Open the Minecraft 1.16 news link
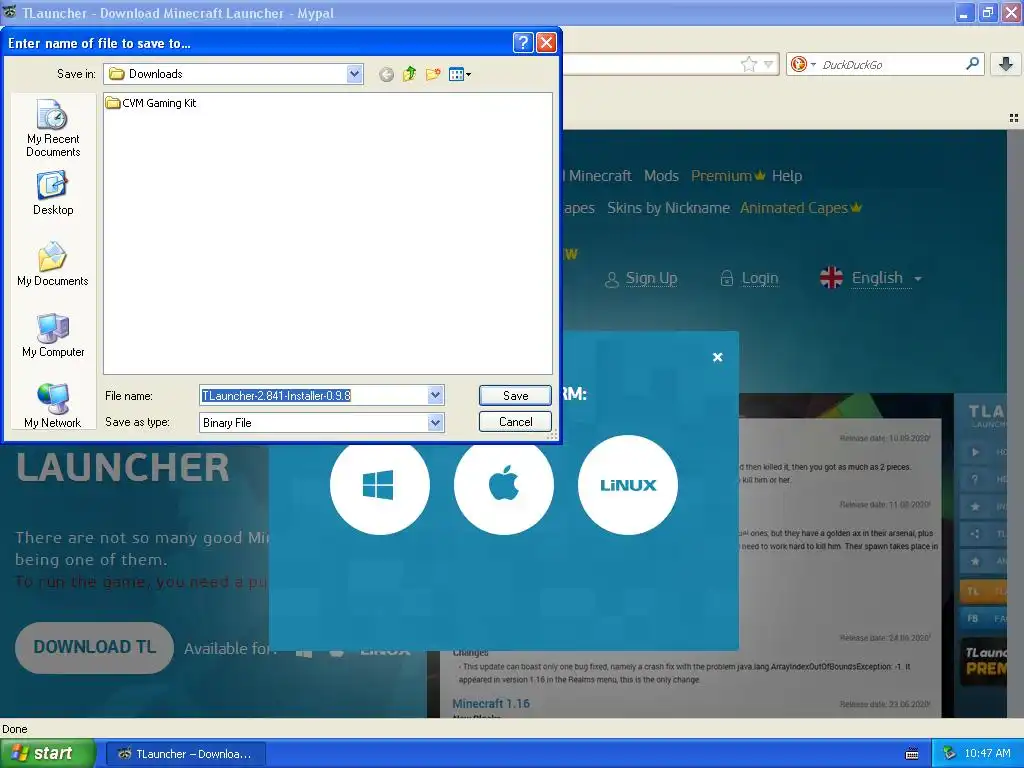 point(491,703)
